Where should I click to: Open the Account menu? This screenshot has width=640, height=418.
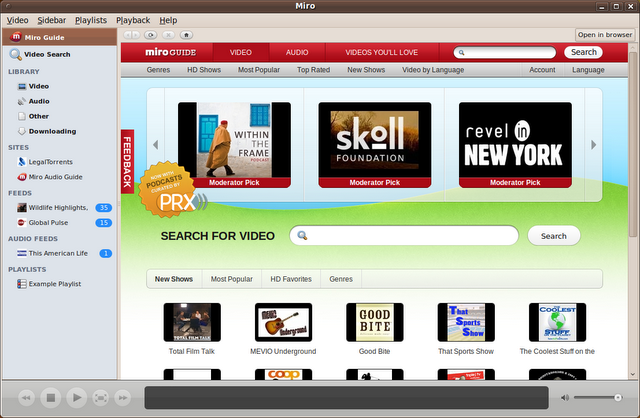click(x=542, y=70)
